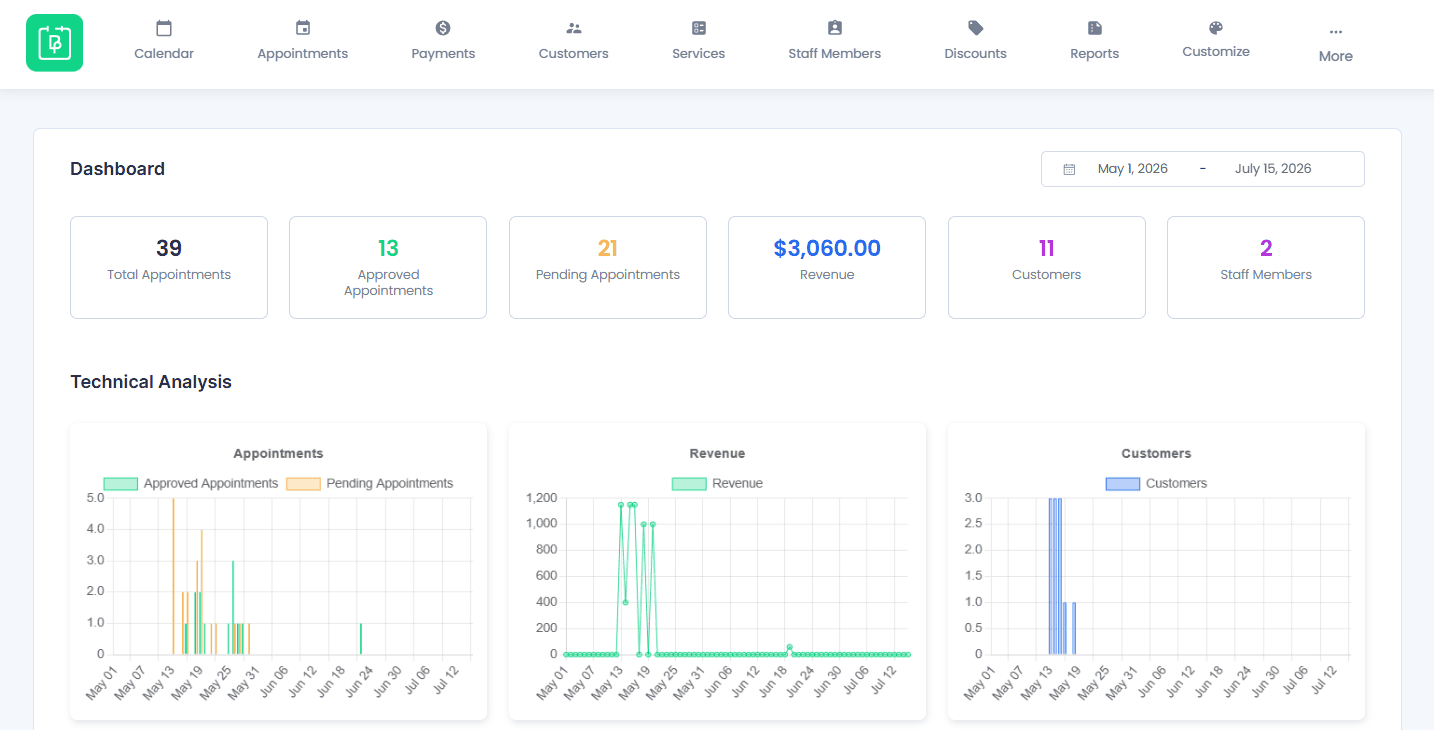
Task: Click the Reports document icon
Action: coord(1095,28)
